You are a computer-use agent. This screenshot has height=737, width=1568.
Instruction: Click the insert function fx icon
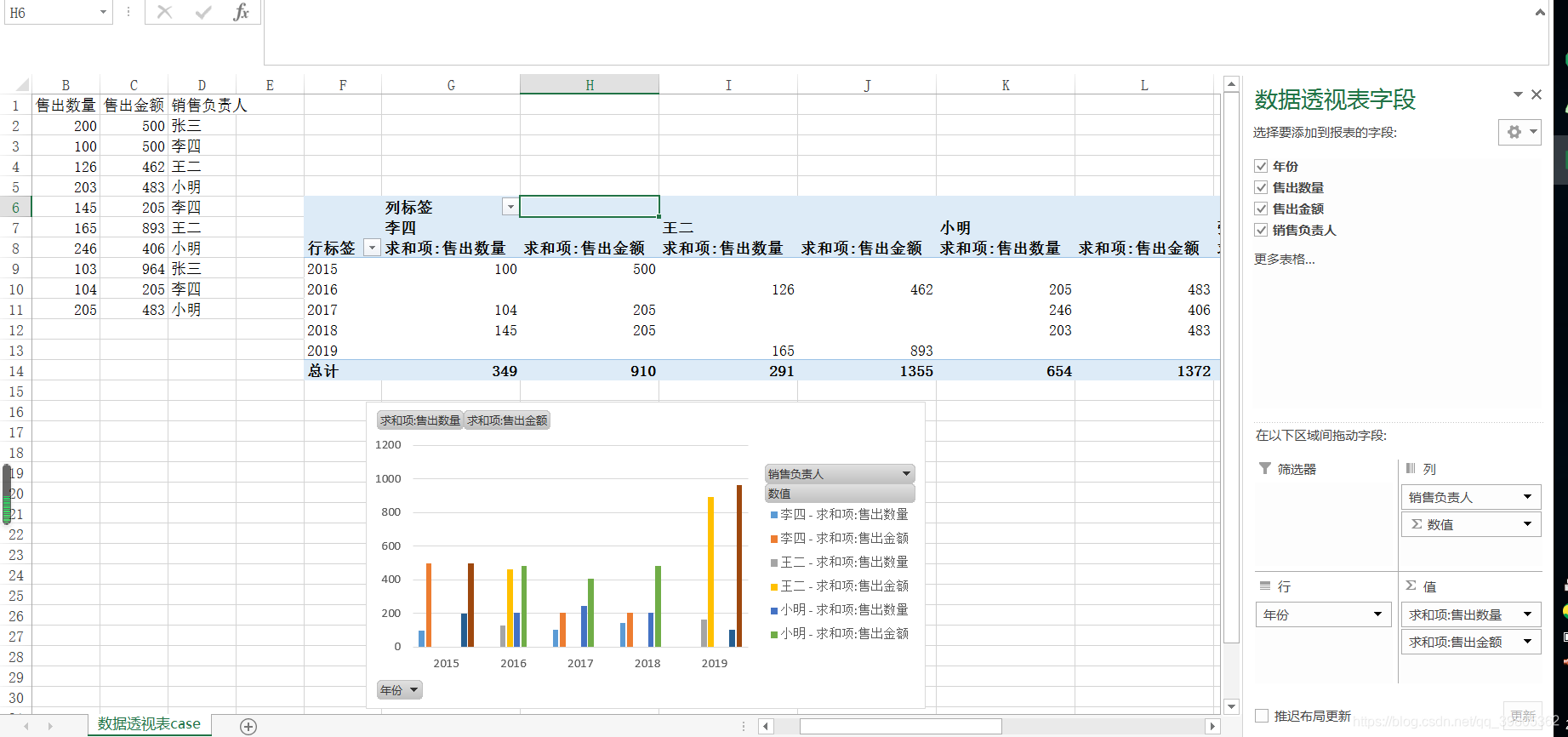coord(242,12)
